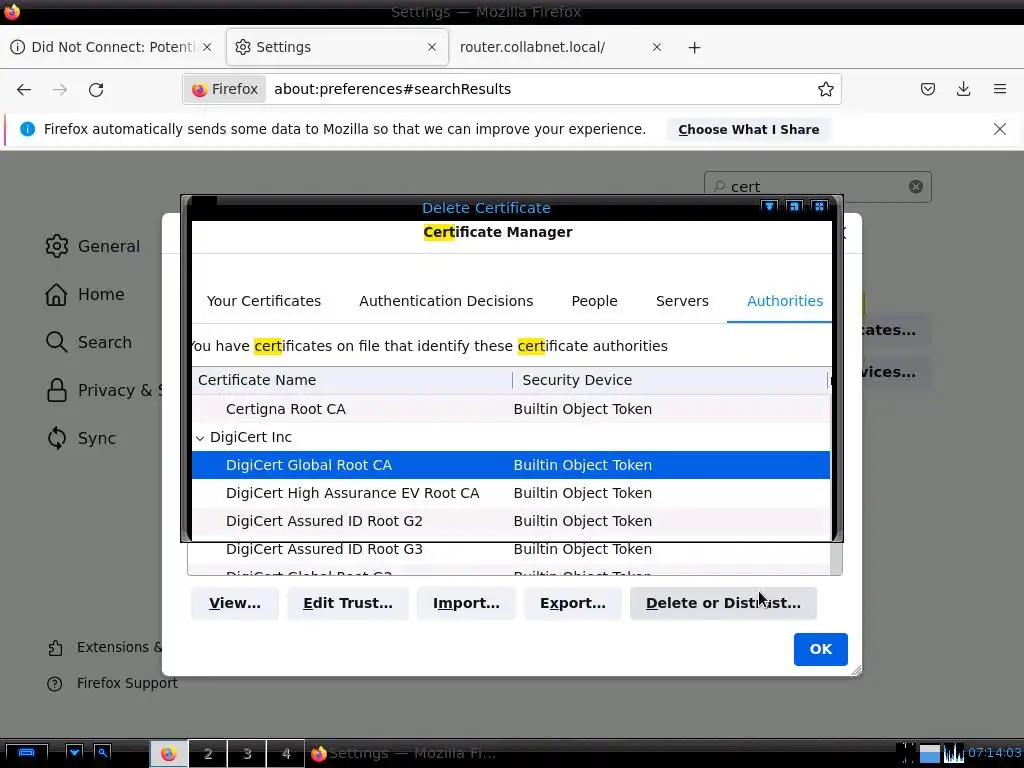This screenshot has width=1024, height=768.
Task: Open Extensions & Themes link
Action: [x=104, y=647]
